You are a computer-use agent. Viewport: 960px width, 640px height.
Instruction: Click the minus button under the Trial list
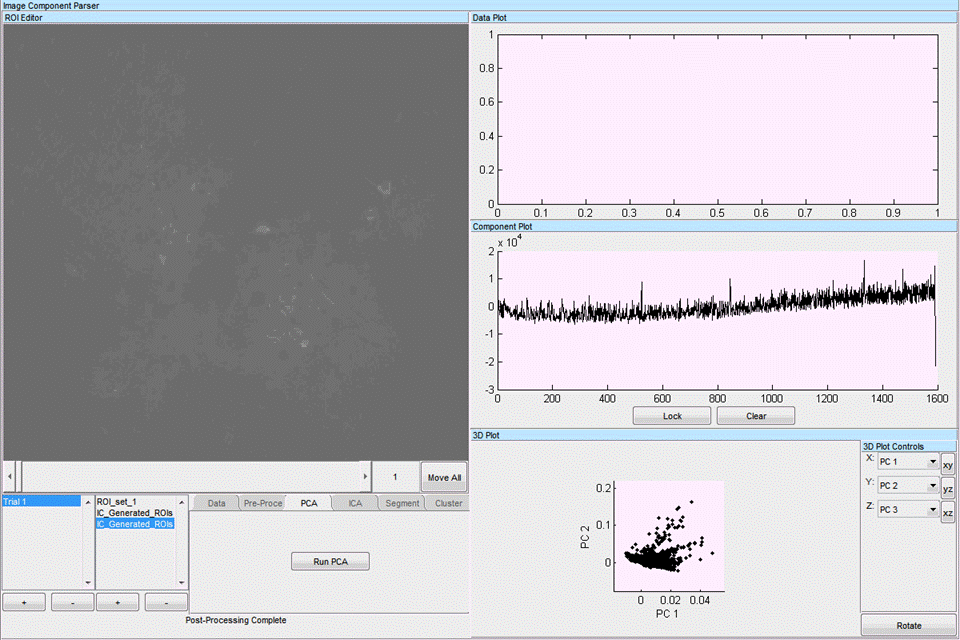(x=72, y=602)
